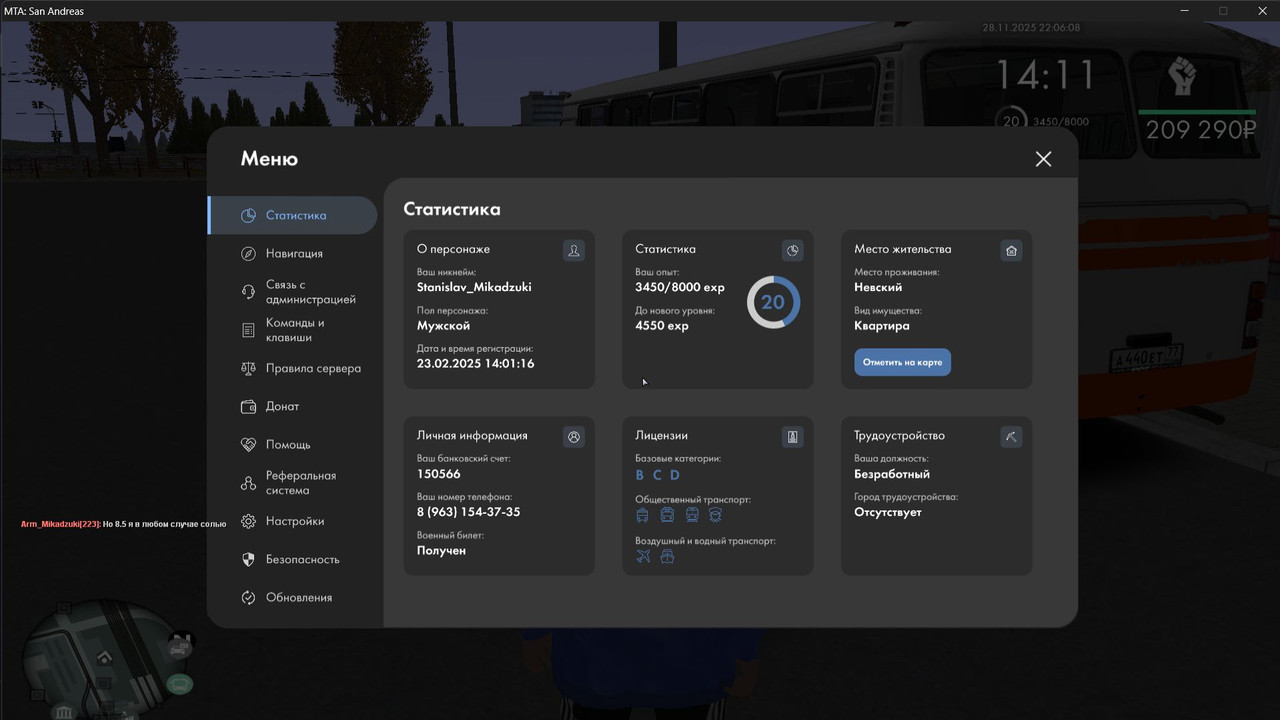Click the military ID status Получен
This screenshot has height=720, width=1280.
[441, 551]
